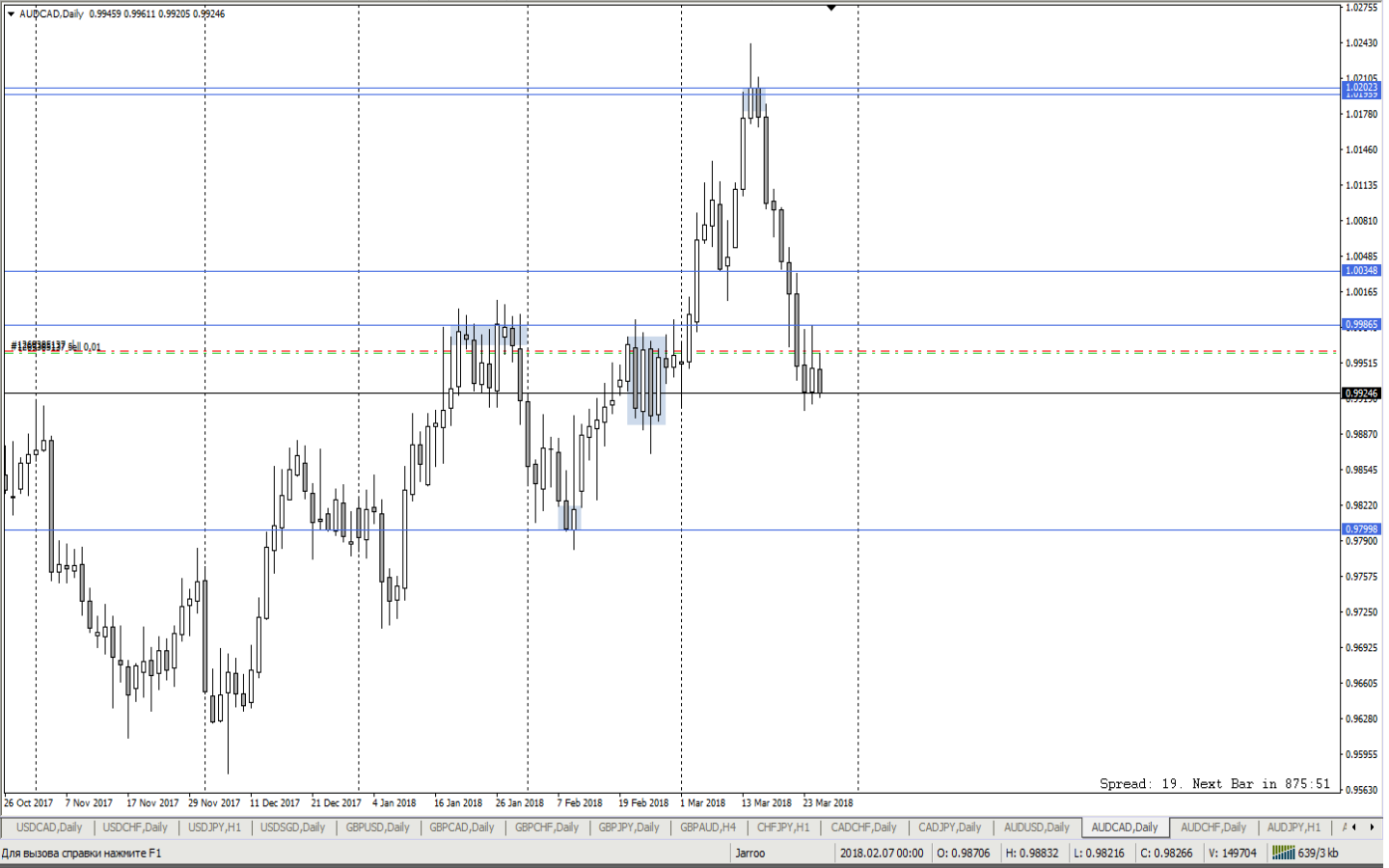Click the 1.00348 price level label
1389x868 pixels.
point(1361,271)
